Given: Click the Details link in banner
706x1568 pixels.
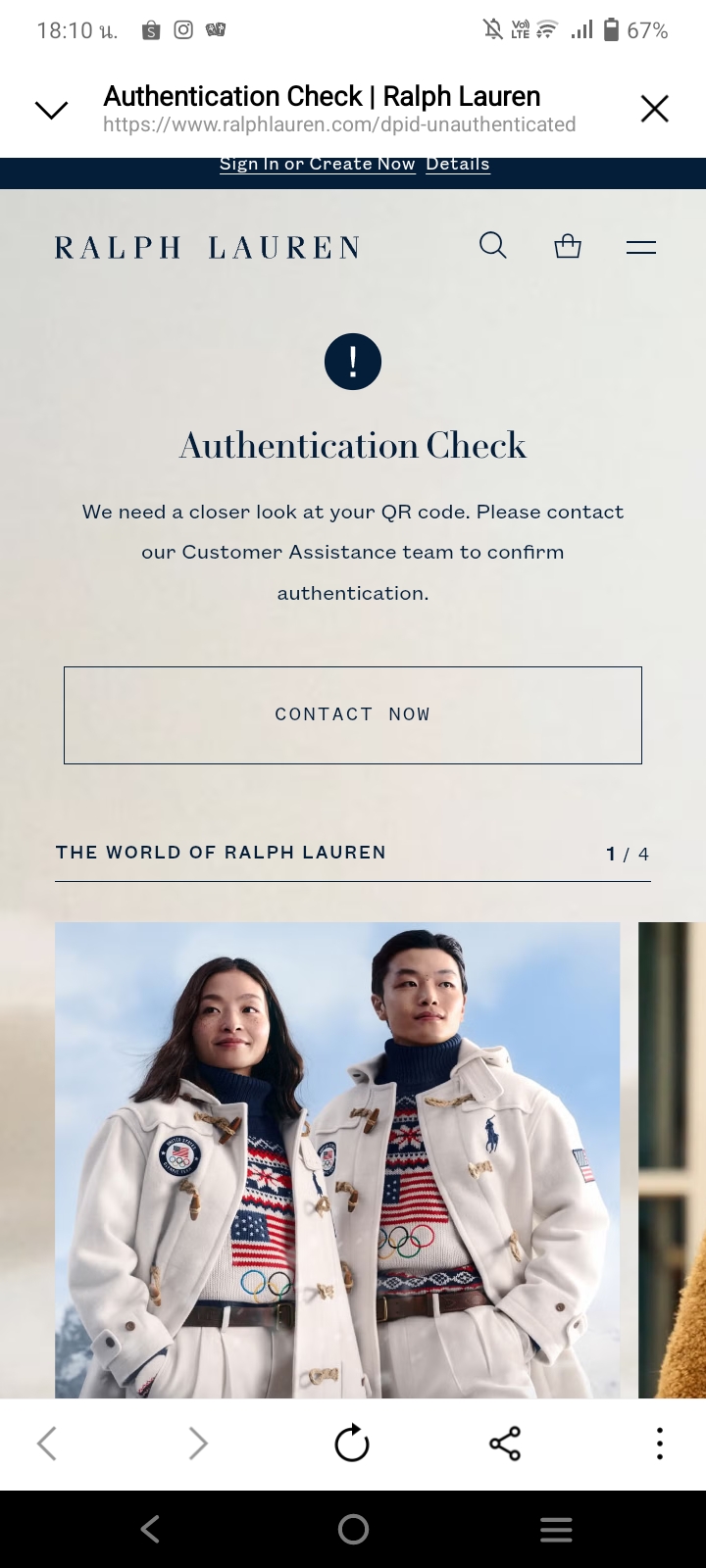Looking at the screenshot, I should pos(458,165).
